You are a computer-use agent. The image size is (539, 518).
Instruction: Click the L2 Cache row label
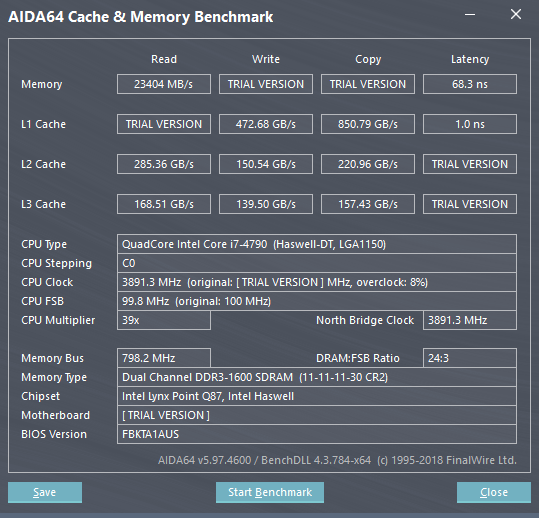tap(43, 164)
